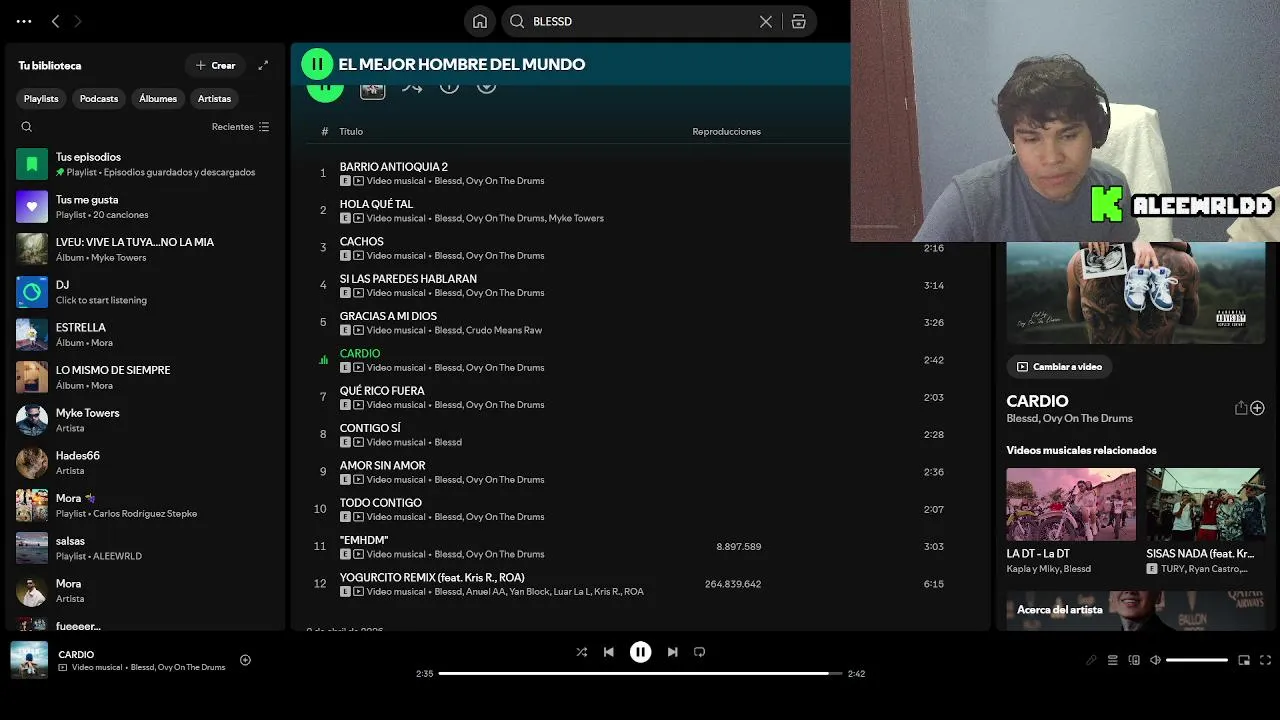Screen dimensions: 1280x720
Task: Open LO MISMO DE SIEMPRE album
Action: point(145,377)
